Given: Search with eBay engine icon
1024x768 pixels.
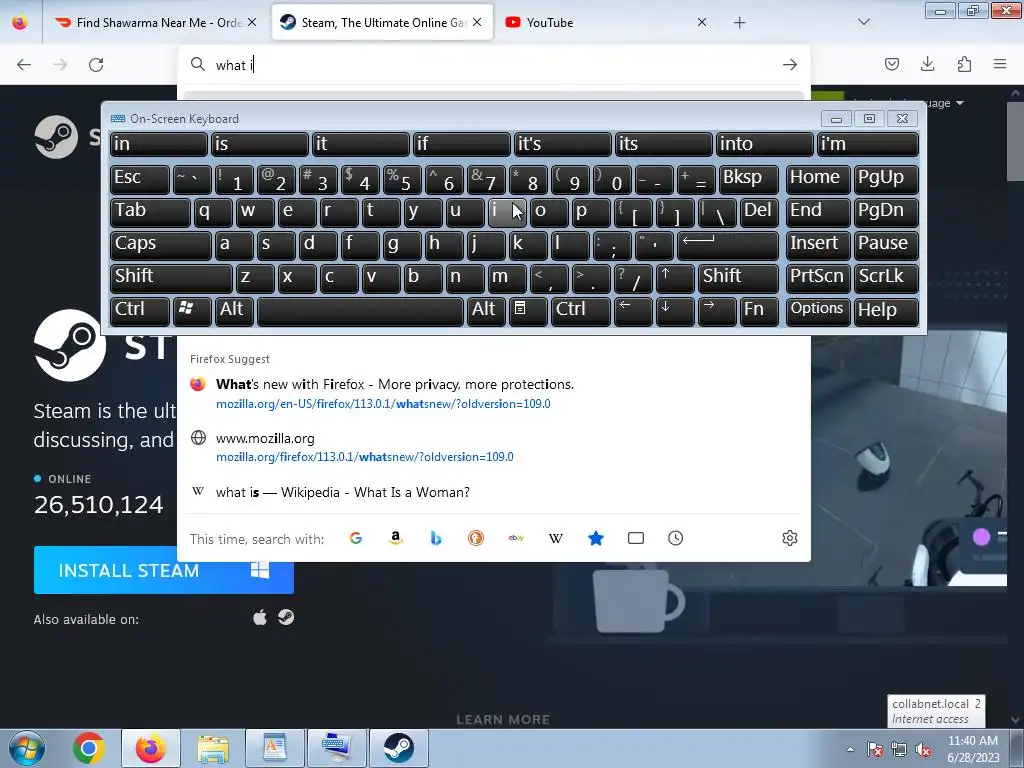Looking at the screenshot, I should [x=516, y=538].
